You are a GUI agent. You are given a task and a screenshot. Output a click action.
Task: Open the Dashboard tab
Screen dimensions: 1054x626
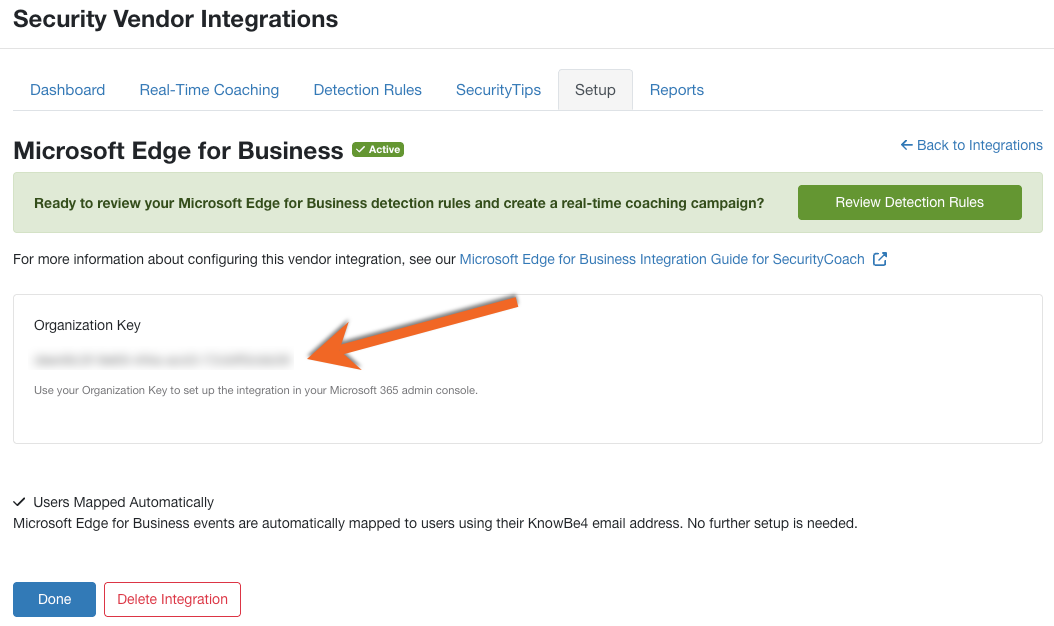67,90
